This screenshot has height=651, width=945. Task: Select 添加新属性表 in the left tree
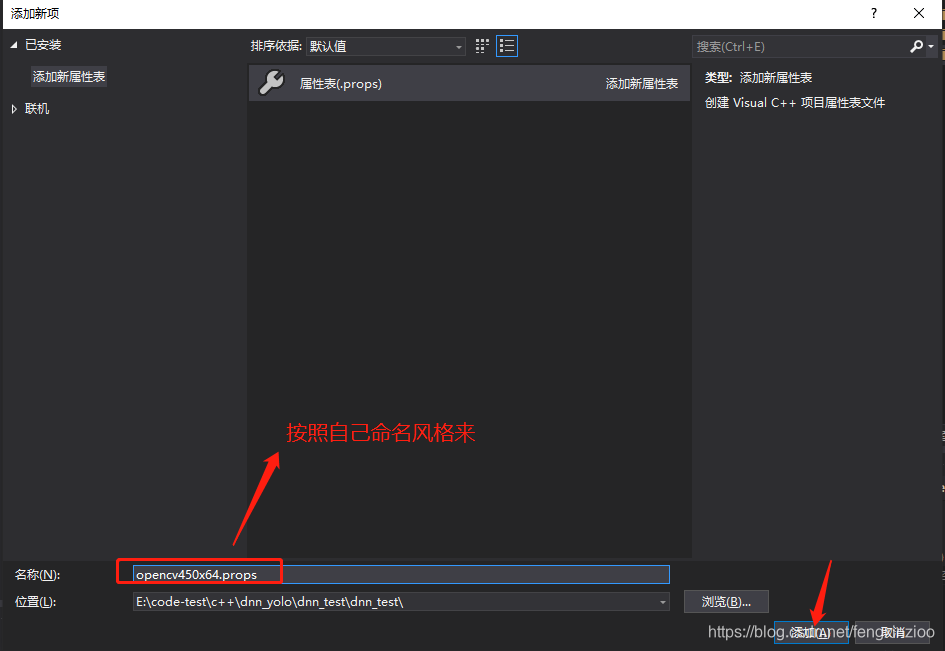click(69, 77)
